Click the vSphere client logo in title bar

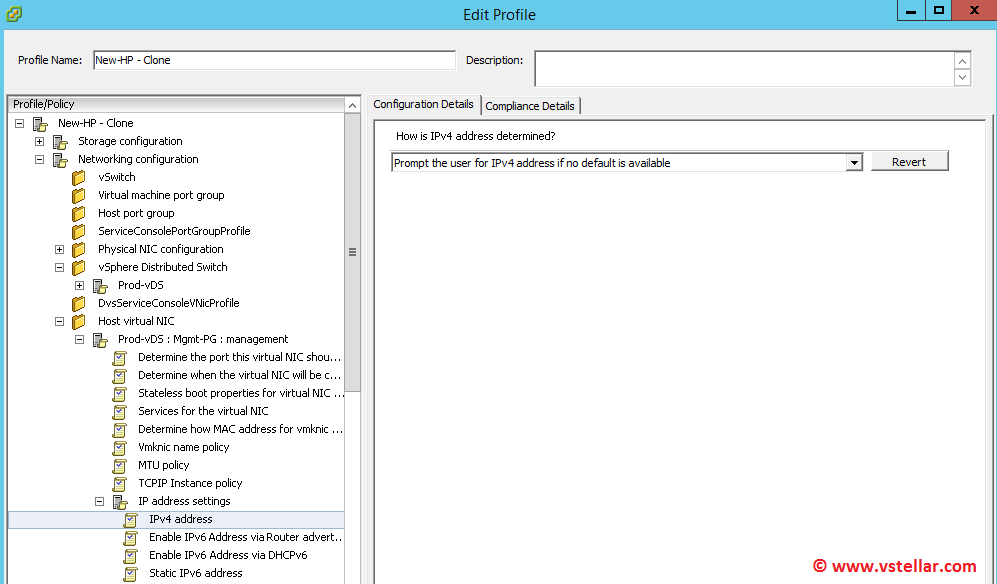coord(14,13)
